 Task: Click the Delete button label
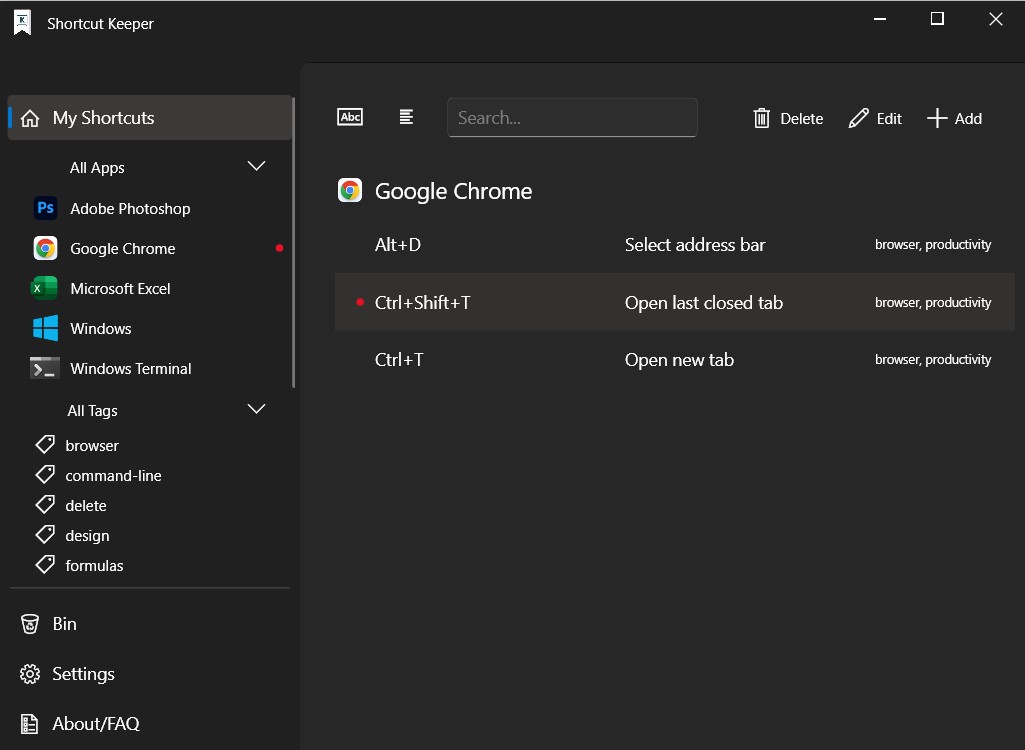[801, 118]
